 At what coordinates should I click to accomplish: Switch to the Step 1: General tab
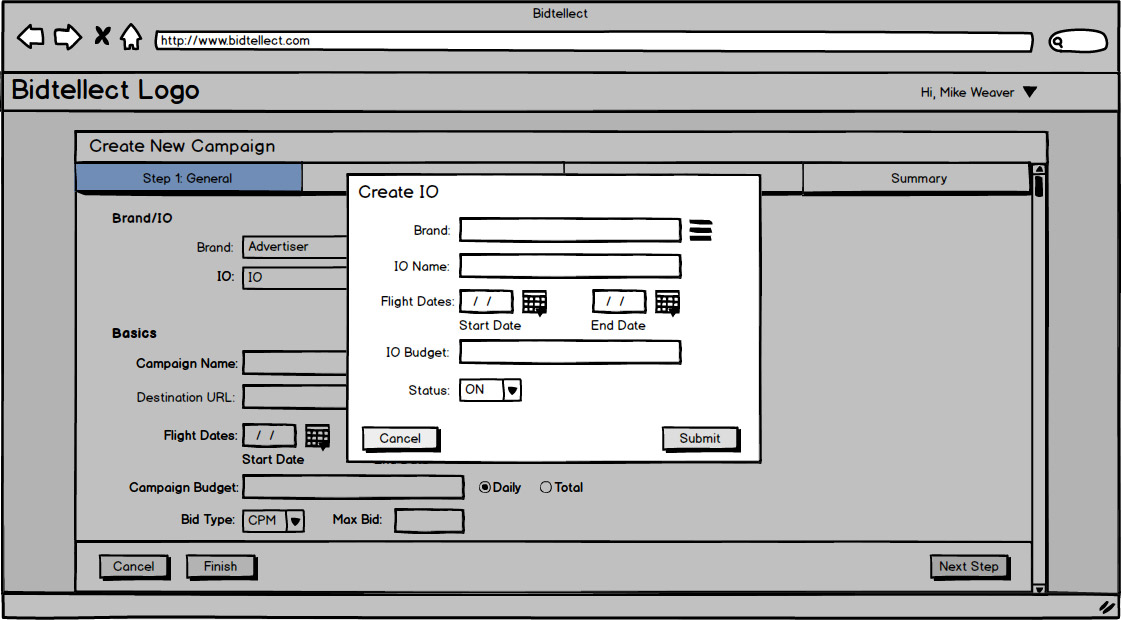(188, 179)
